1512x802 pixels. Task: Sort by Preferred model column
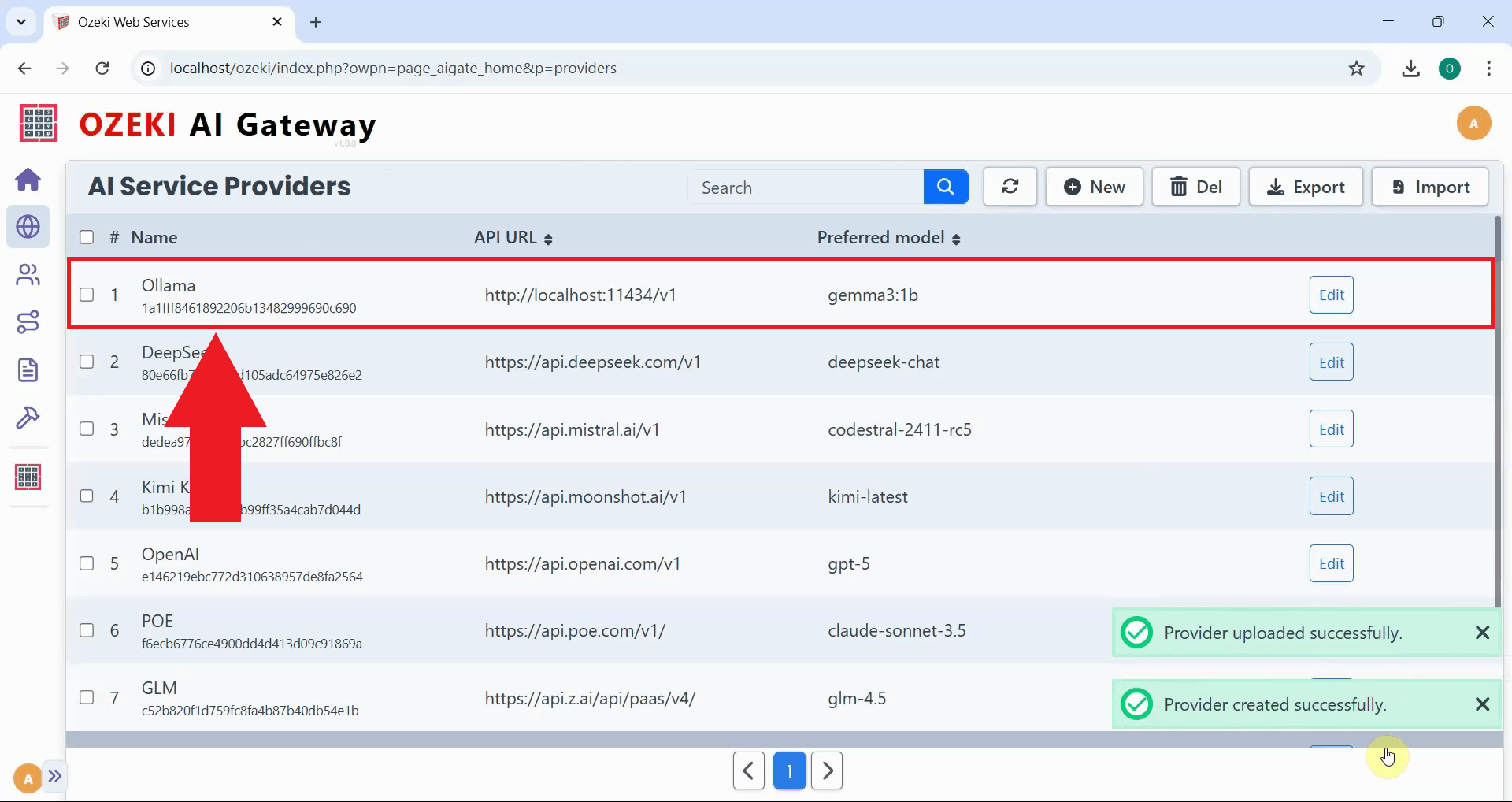pos(888,238)
